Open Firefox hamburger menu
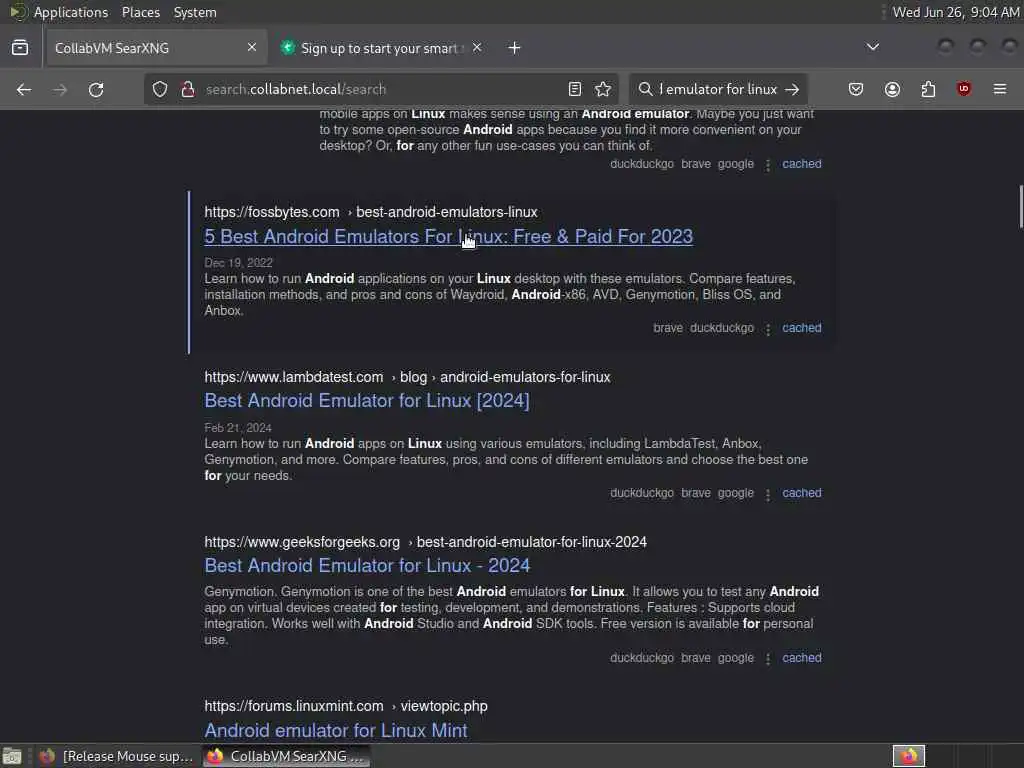 (x=1000, y=89)
